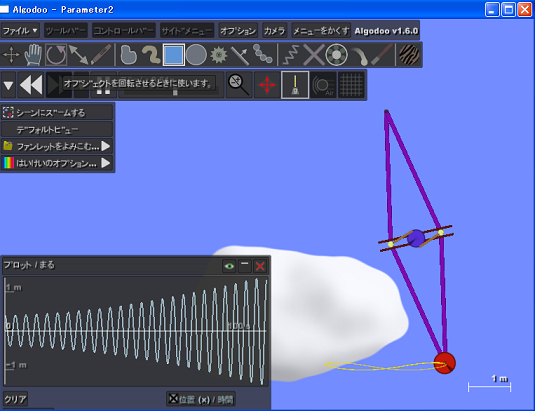Select the Texture tool zebra icon
This screenshot has width=535, height=411.
tap(409, 55)
